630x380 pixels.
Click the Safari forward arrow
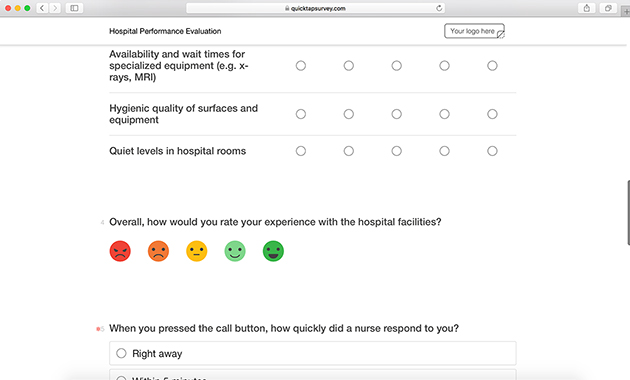click(x=55, y=8)
